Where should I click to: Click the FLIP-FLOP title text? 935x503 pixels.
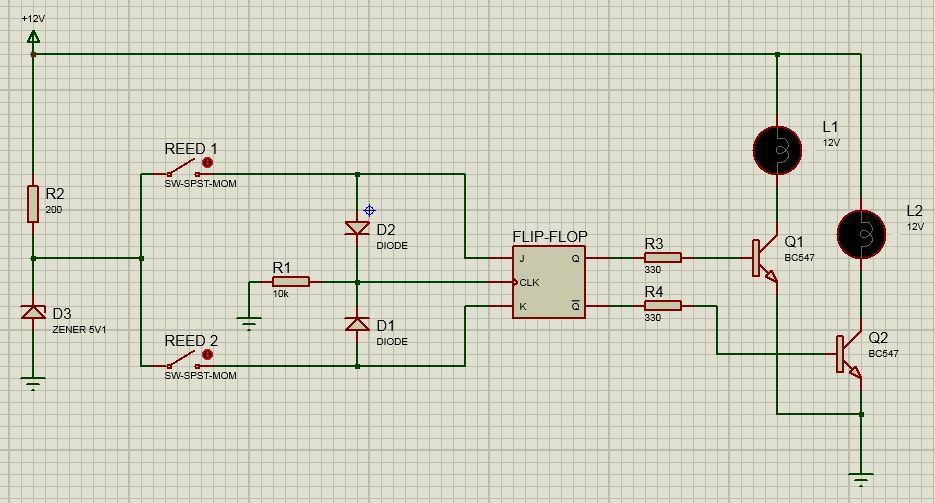[550, 237]
